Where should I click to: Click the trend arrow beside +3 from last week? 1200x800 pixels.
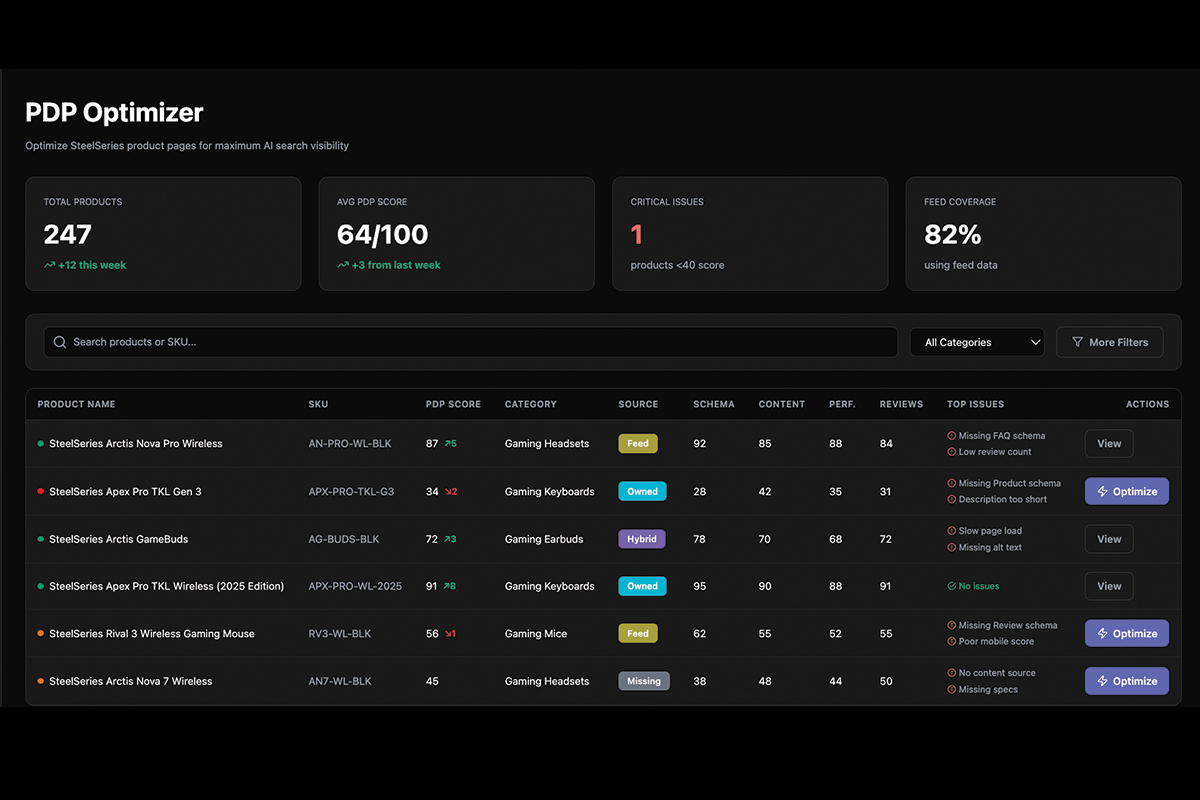tap(343, 265)
